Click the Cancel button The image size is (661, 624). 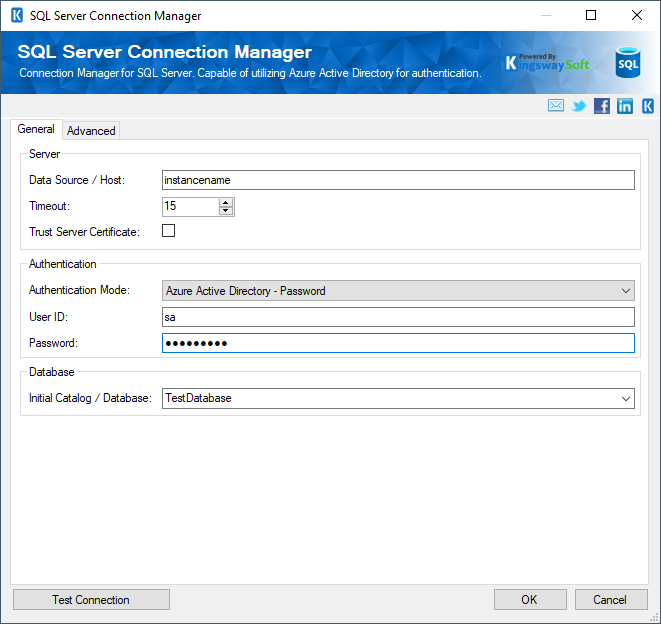610,600
